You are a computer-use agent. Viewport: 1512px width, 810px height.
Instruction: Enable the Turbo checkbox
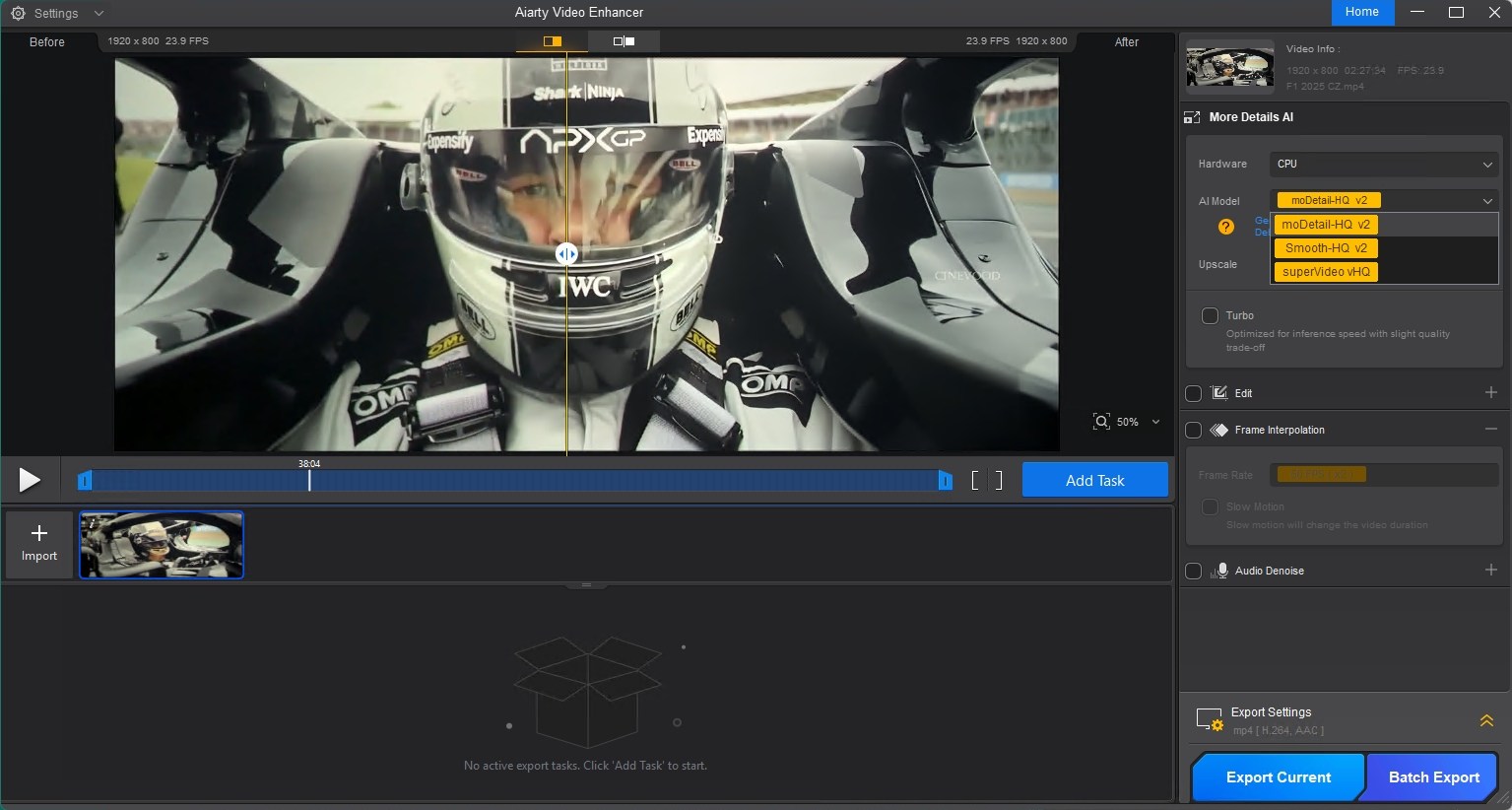[x=1210, y=315]
